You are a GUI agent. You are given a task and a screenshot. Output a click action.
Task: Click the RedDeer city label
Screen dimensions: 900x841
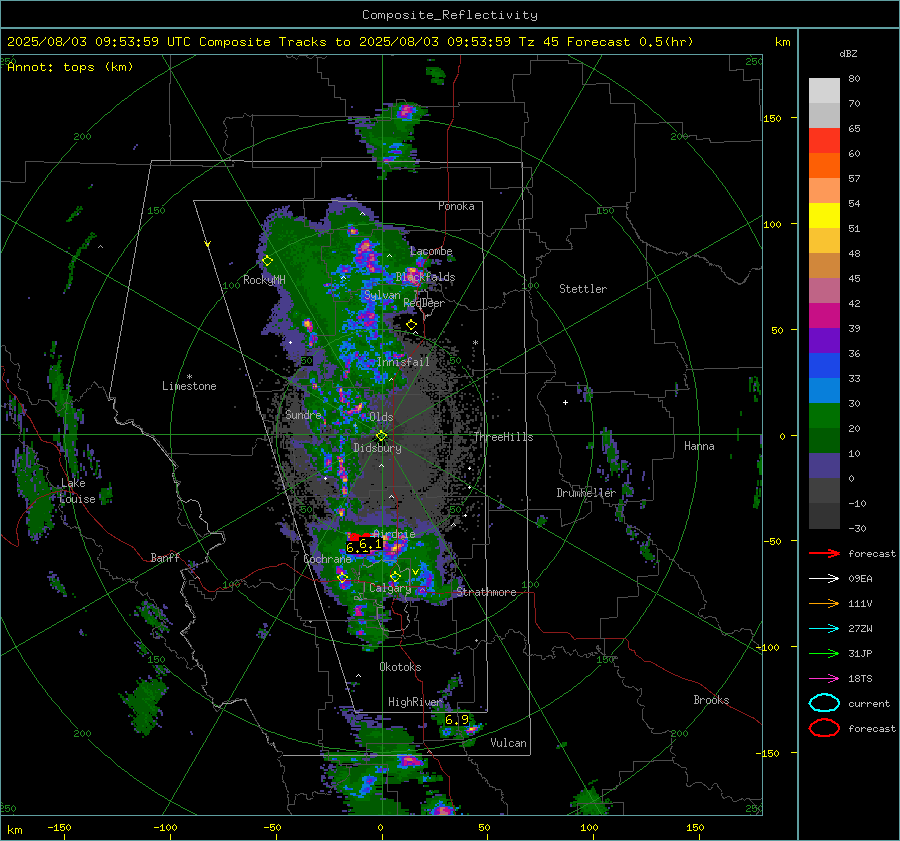[x=424, y=303]
